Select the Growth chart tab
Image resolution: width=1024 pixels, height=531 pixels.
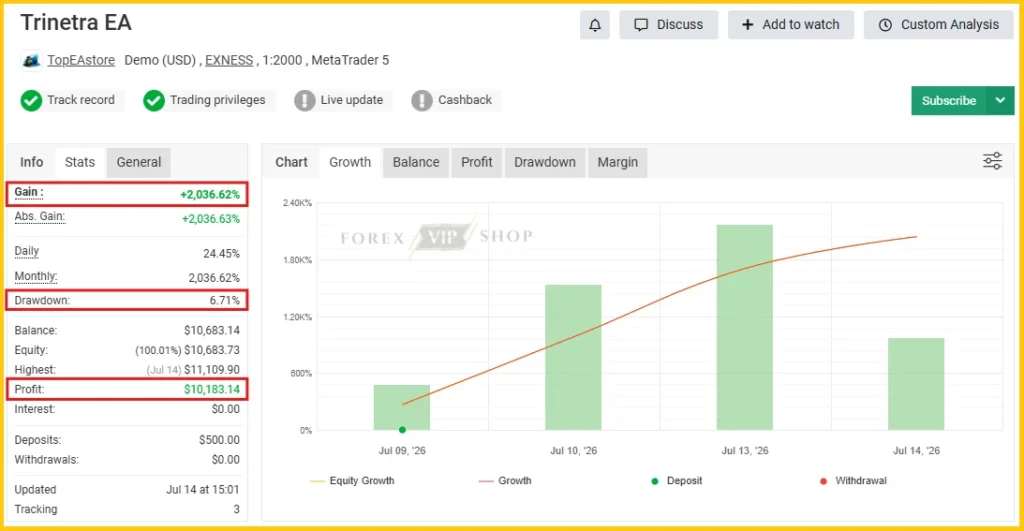pos(350,162)
